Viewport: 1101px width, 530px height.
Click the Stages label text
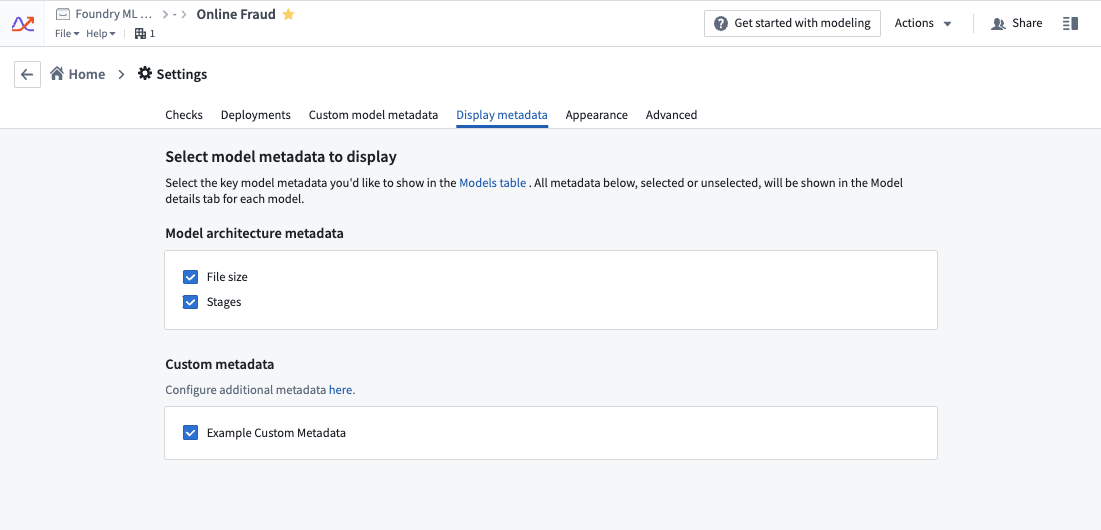(x=224, y=302)
